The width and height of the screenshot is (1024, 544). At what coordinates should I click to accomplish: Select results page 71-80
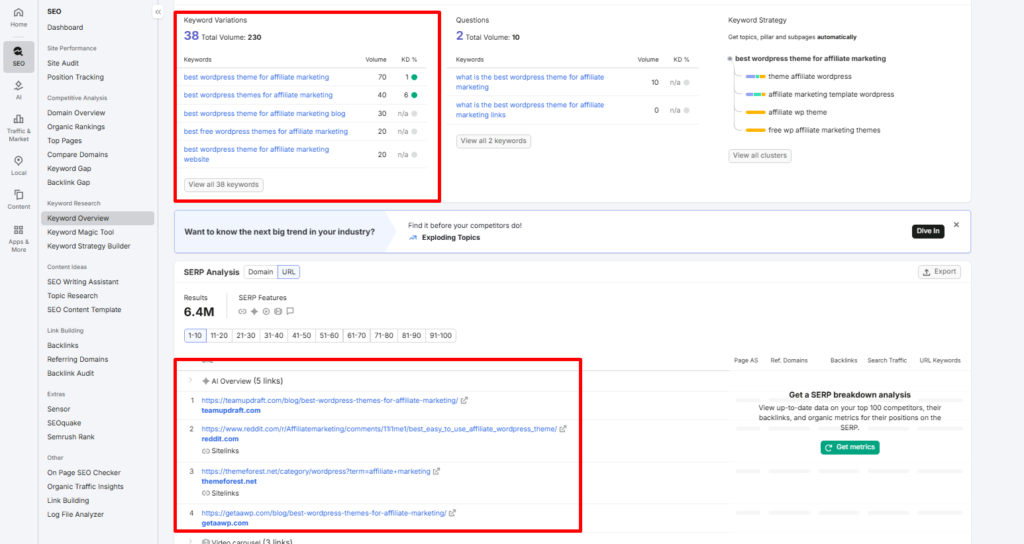384,336
